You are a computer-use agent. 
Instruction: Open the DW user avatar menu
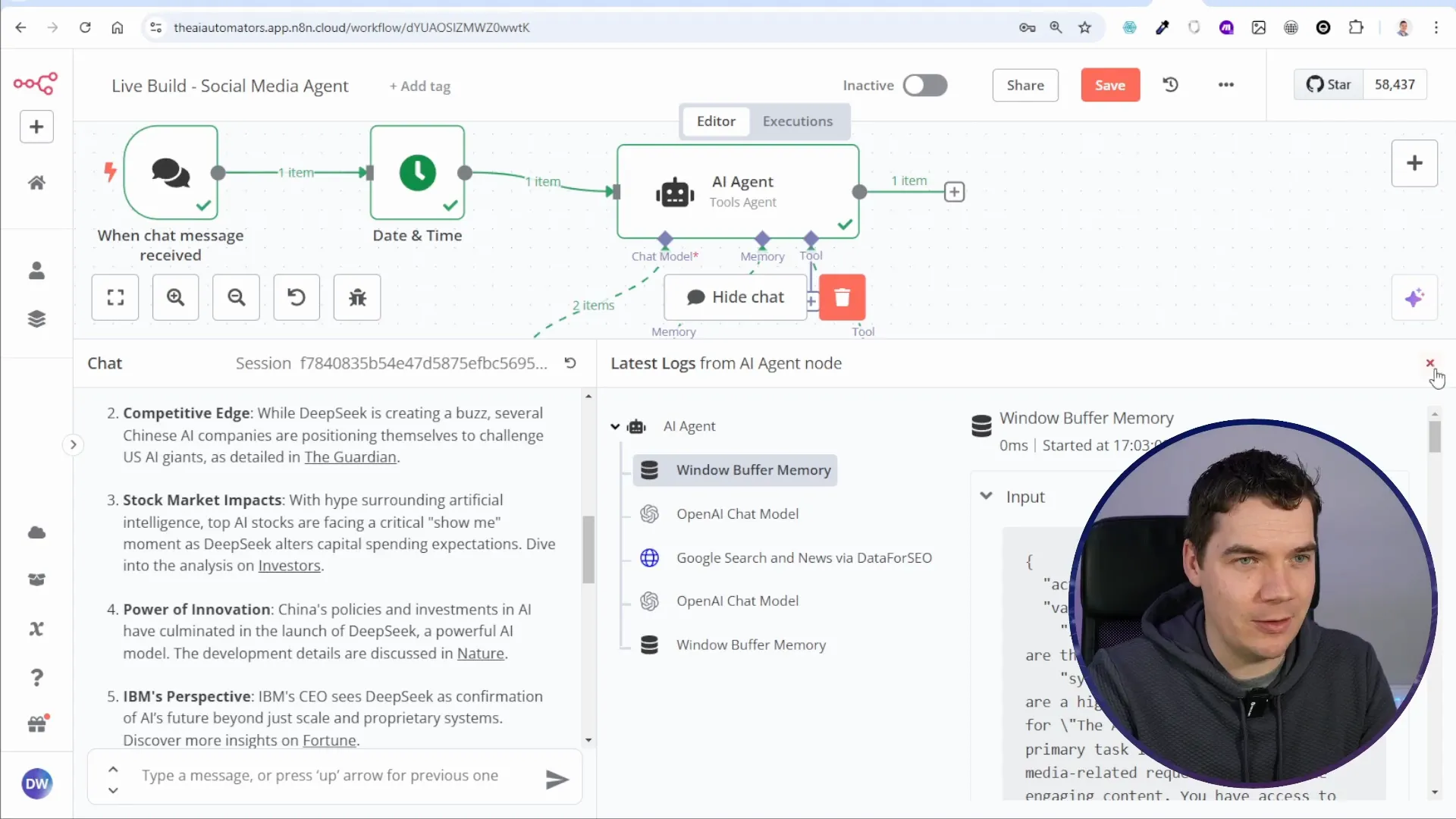(36, 783)
